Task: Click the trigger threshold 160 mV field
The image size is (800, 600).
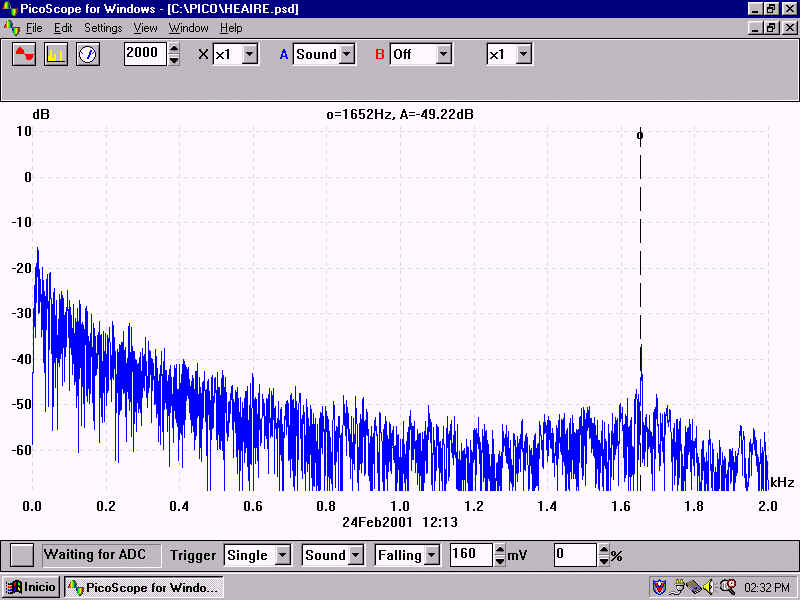Action: [470, 555]
